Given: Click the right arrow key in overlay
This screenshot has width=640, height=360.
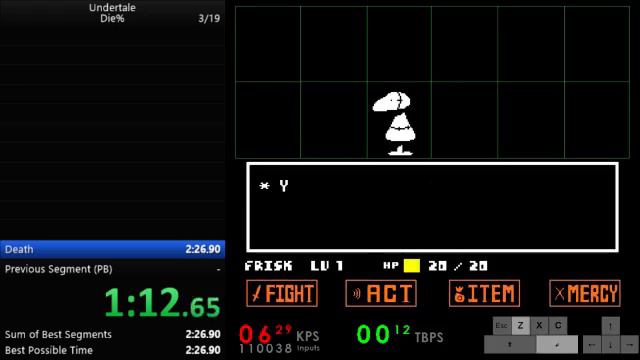Looking at the screenshot, I should 630,345.
